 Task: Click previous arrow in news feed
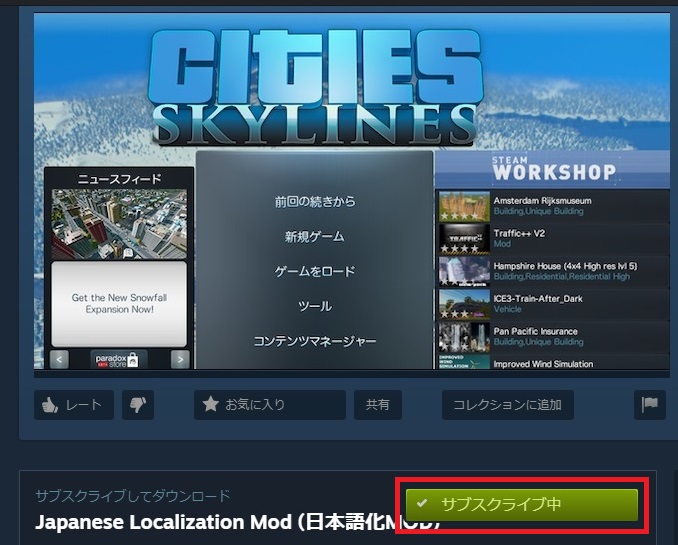(59, 359)
